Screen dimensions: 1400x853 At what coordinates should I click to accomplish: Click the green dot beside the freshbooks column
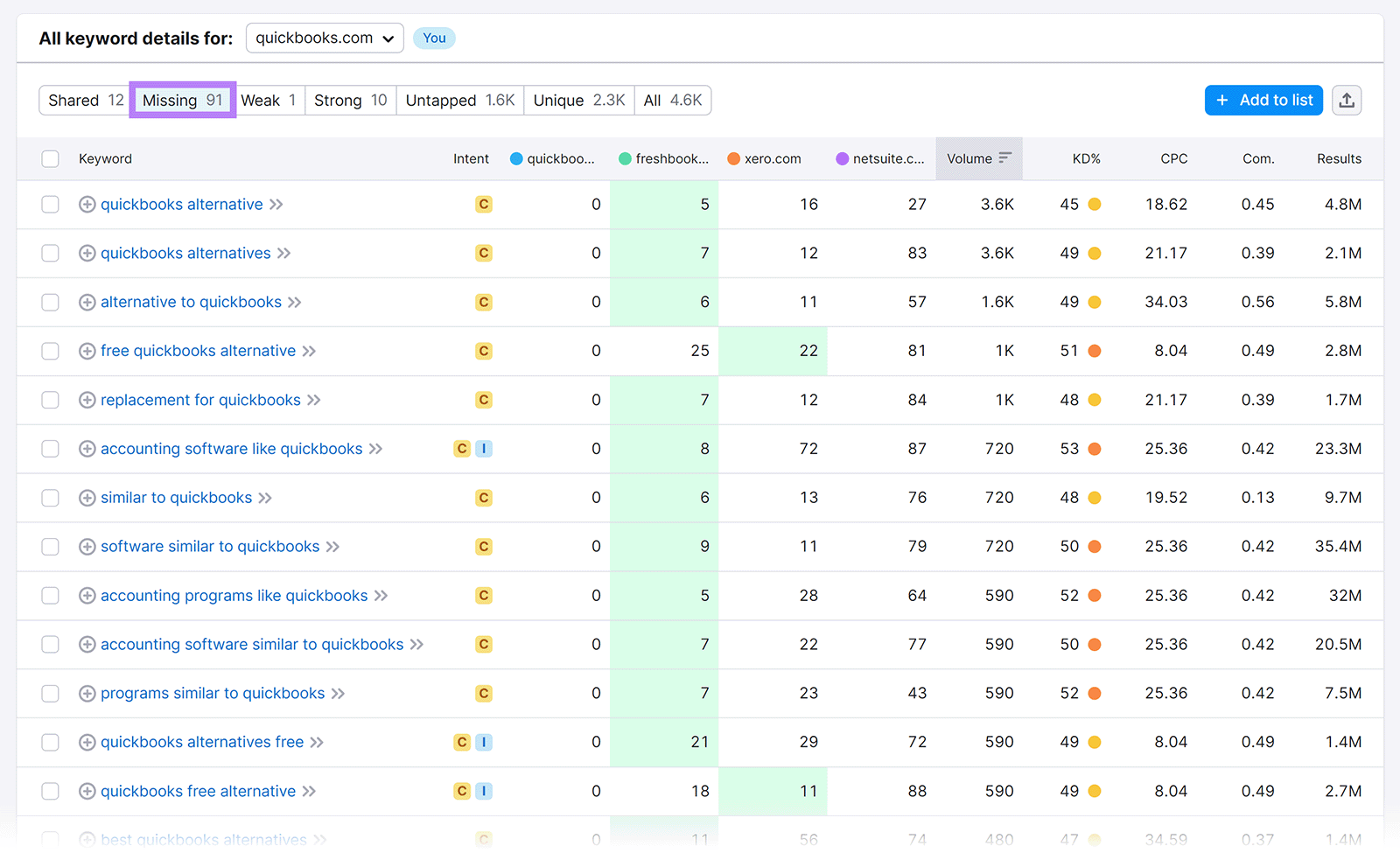pyautogui.click(x=625, y=158)
